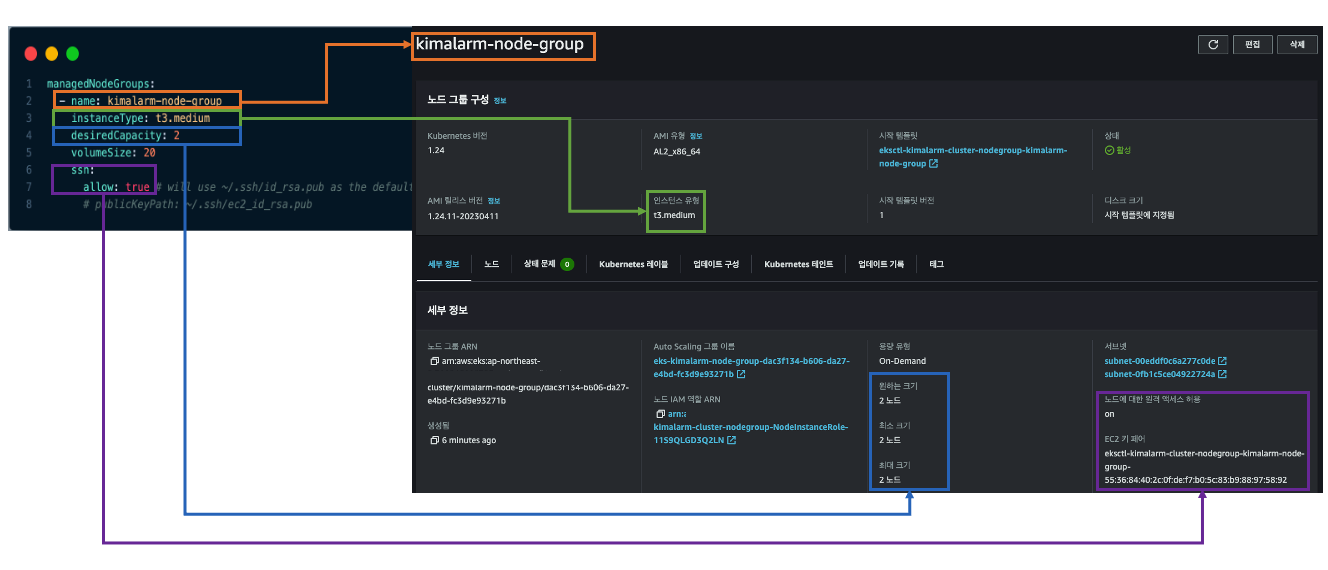This screenshot has width=1328, height=570.
Task: Click the Kubernetes version value 1.24
Action: 436,150
